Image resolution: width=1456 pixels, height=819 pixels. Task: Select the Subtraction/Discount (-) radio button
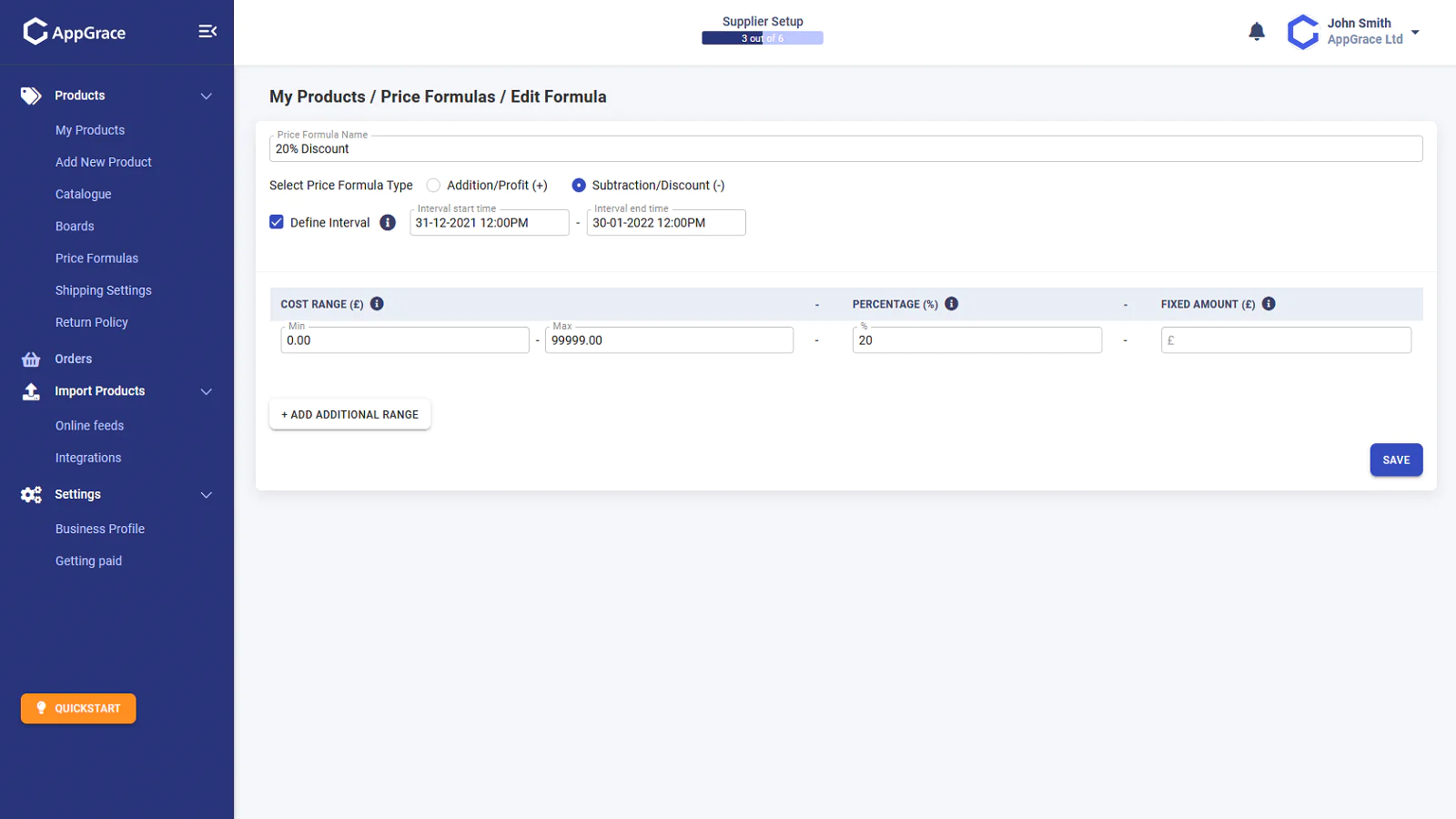click(x=579, y=186)
